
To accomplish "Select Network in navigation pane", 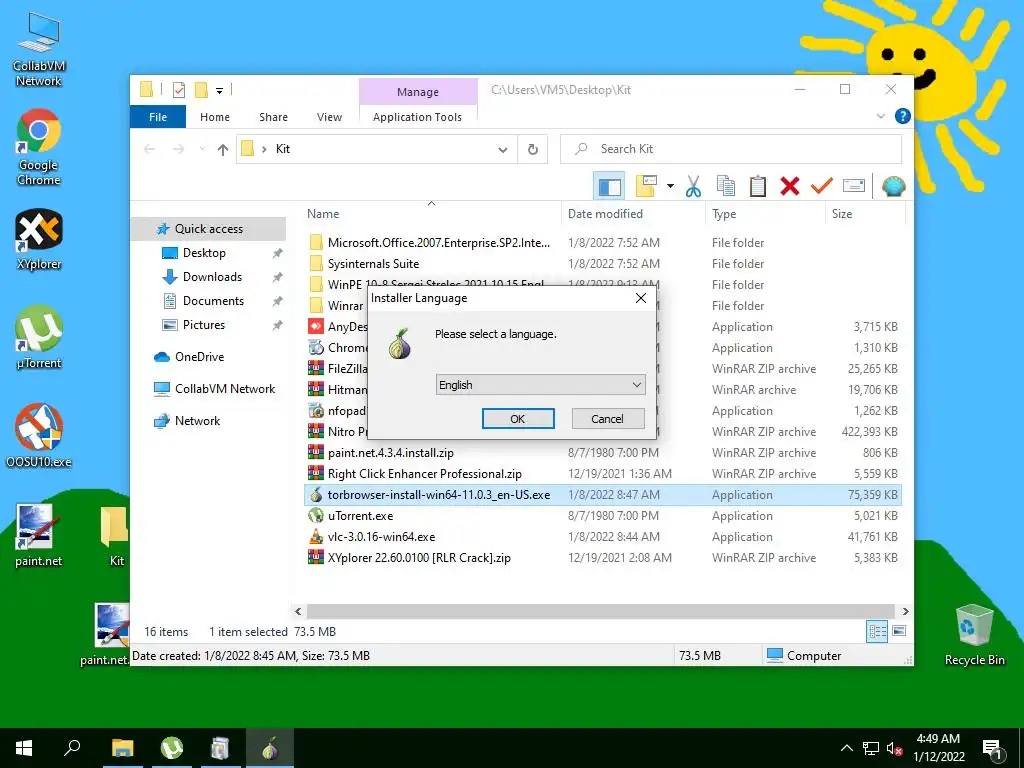I will [x=197, y=421].
